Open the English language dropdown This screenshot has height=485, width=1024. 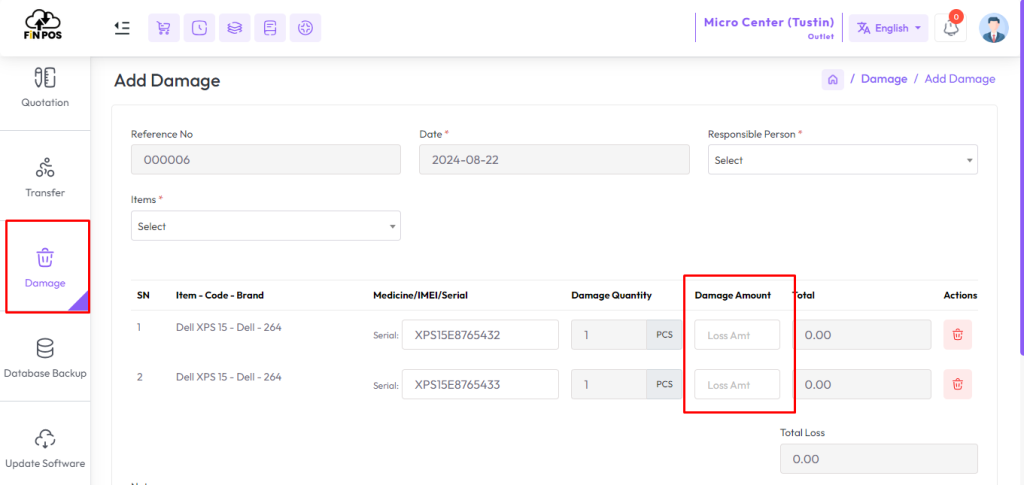(x=888, y=28)
